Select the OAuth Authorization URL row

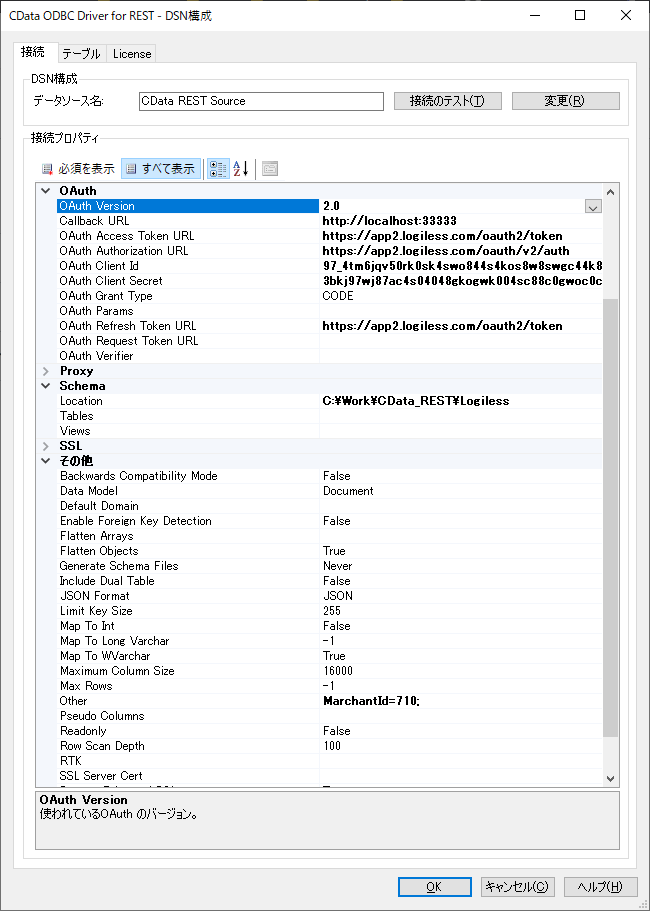(330, 251)
